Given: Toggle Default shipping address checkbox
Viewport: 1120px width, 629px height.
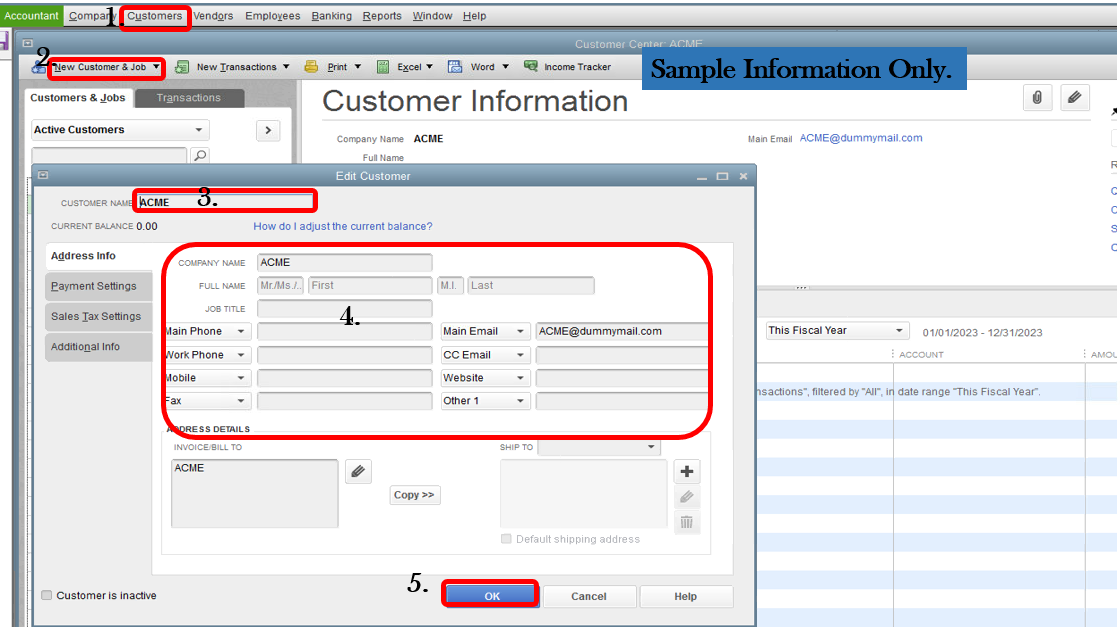Looking at the screenshot, I should click(x=506, y=539).
